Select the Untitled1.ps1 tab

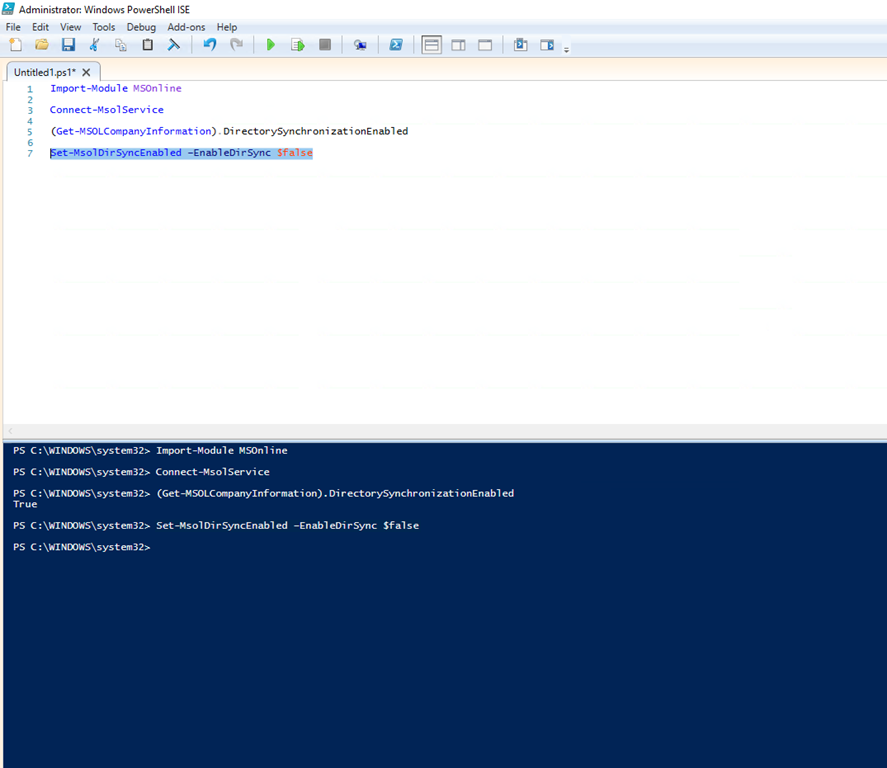pos(44,72)
